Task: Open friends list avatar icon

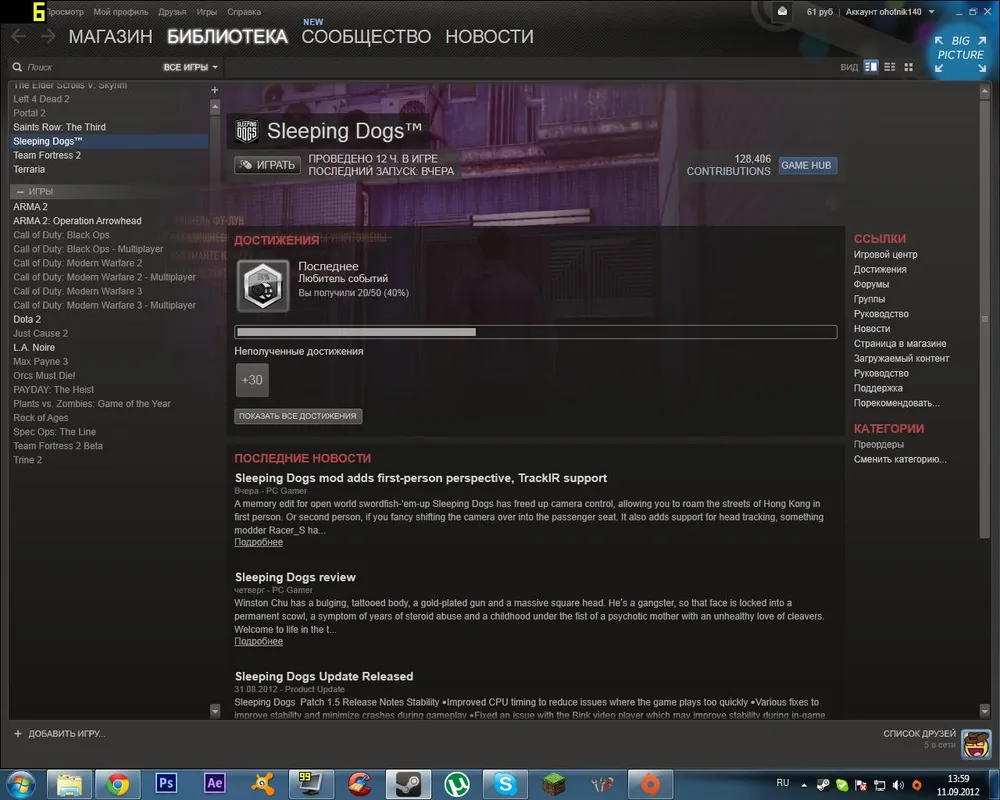Action: point(975,744)
